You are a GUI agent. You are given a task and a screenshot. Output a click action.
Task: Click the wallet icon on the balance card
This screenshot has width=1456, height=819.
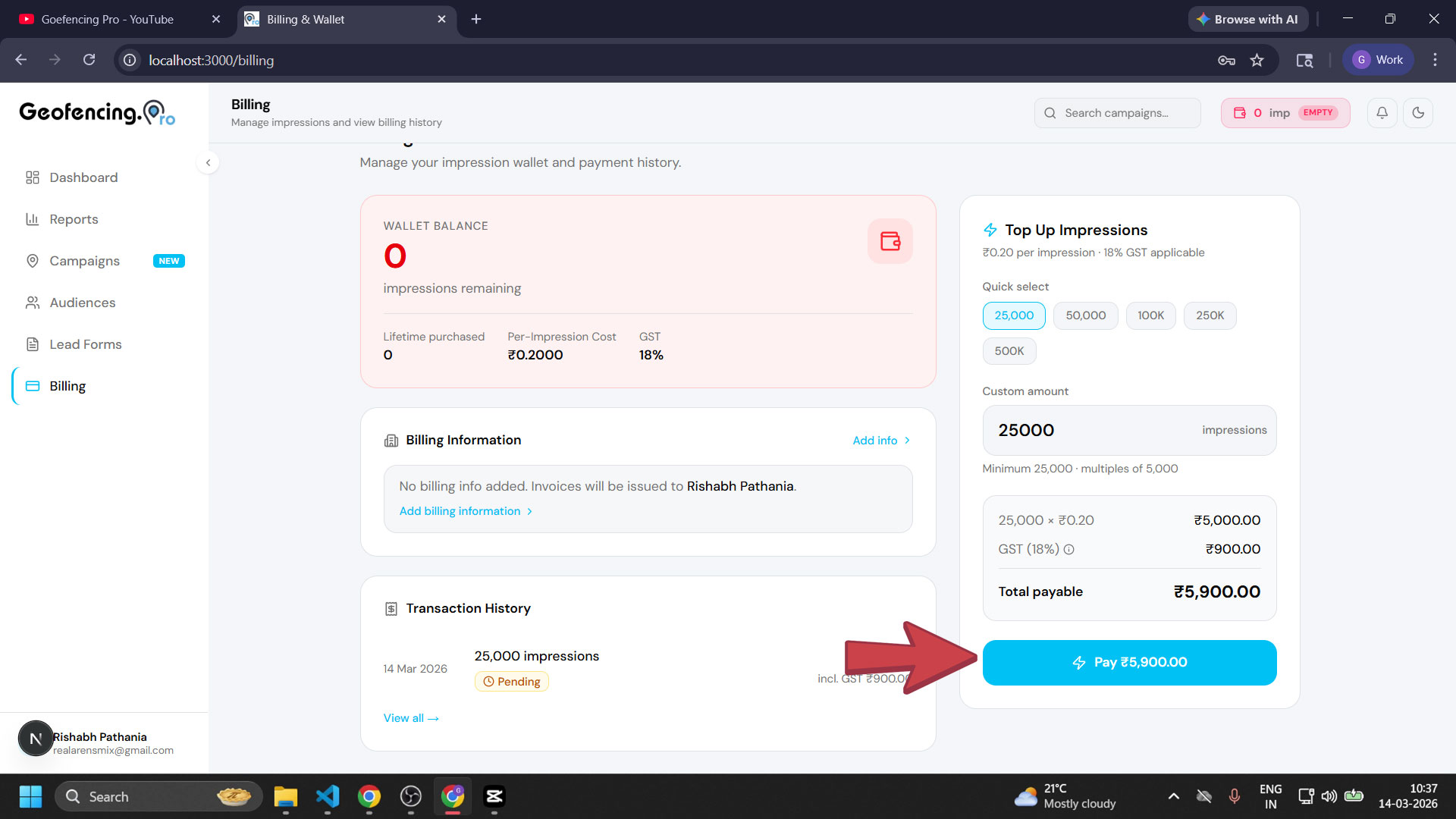(890, 241)
